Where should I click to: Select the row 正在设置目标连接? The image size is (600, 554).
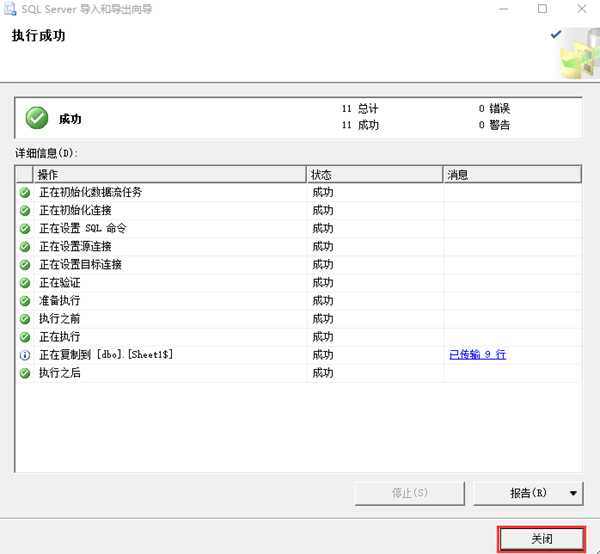(x=298, y=265)
